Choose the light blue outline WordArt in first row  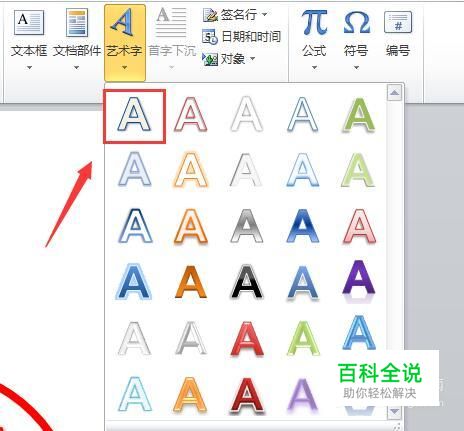click(x=303, y=114)
